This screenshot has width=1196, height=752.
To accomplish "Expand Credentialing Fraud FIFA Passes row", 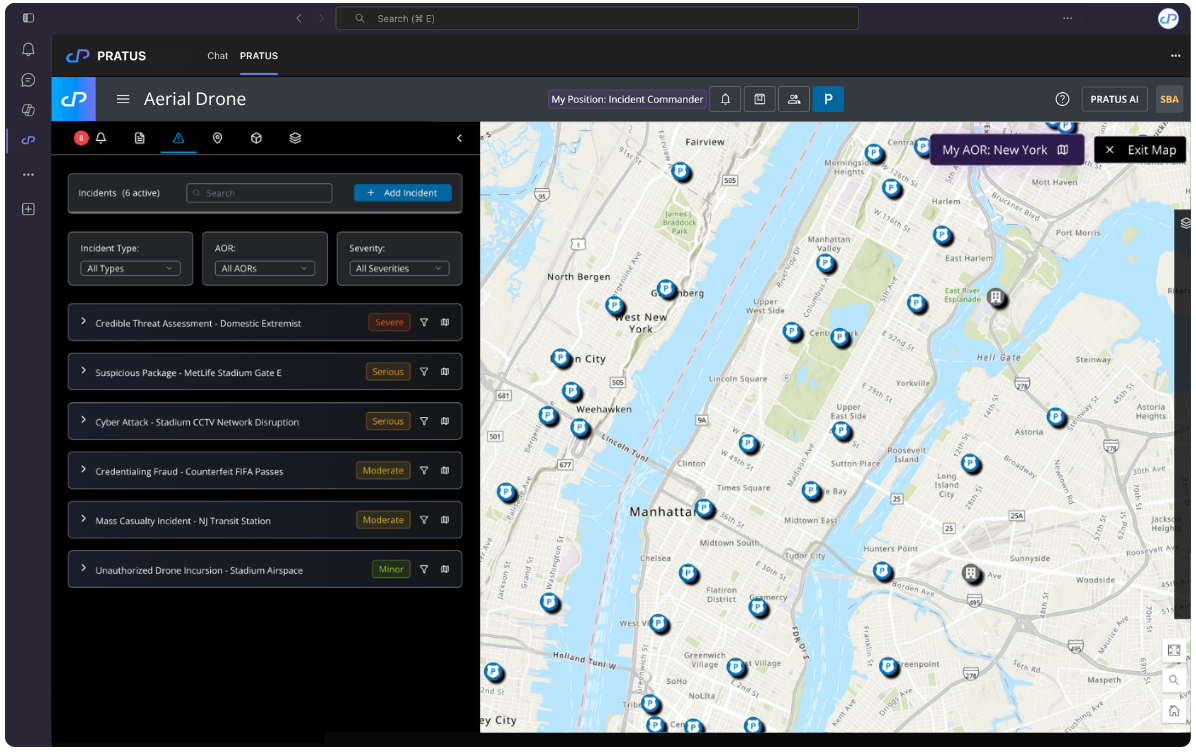I will (x=83, y=471).
